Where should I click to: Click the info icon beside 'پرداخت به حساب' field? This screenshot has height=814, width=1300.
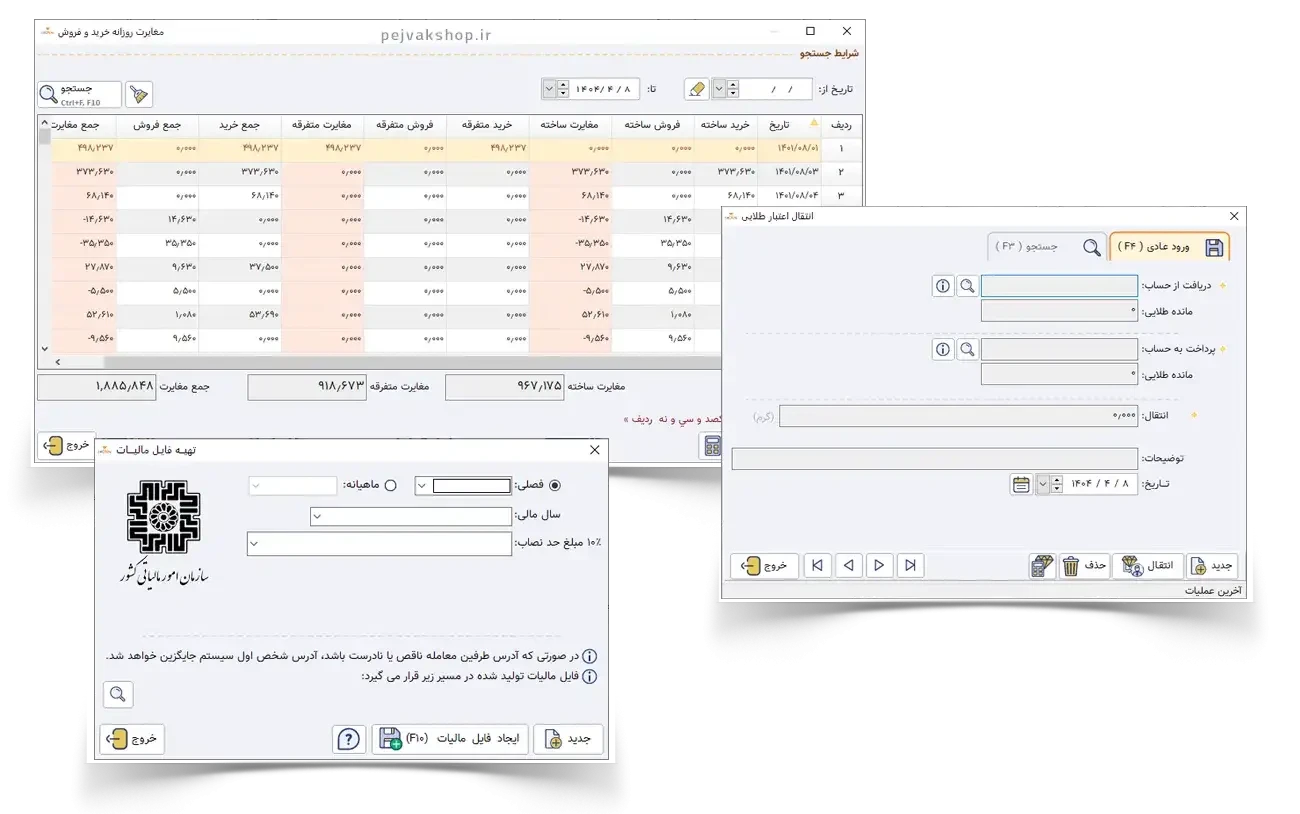[x=942, y=349]
